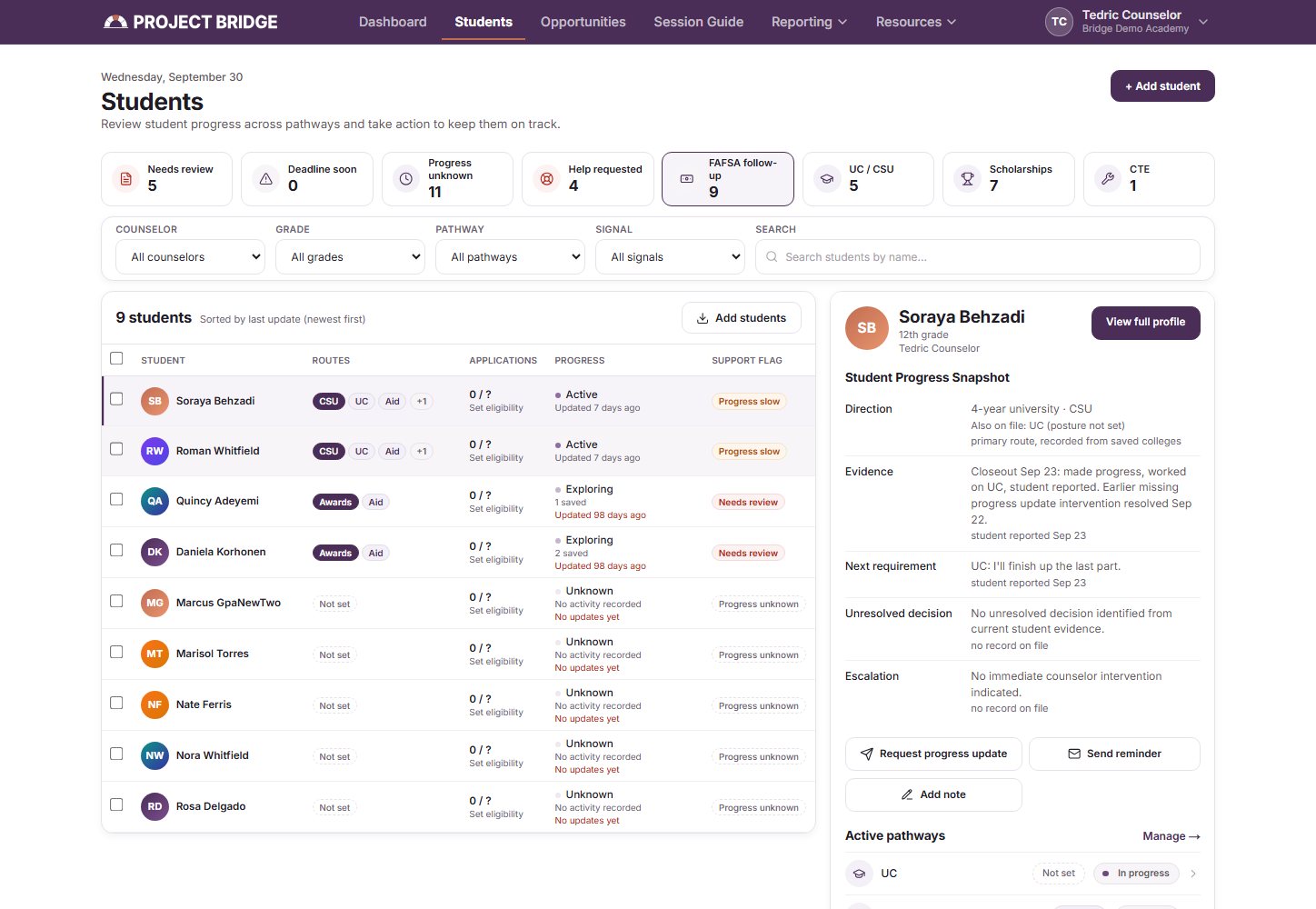Click the TC user avatar in header
The height and width of the screenshot is (909, 1316).
(1059, 22)
